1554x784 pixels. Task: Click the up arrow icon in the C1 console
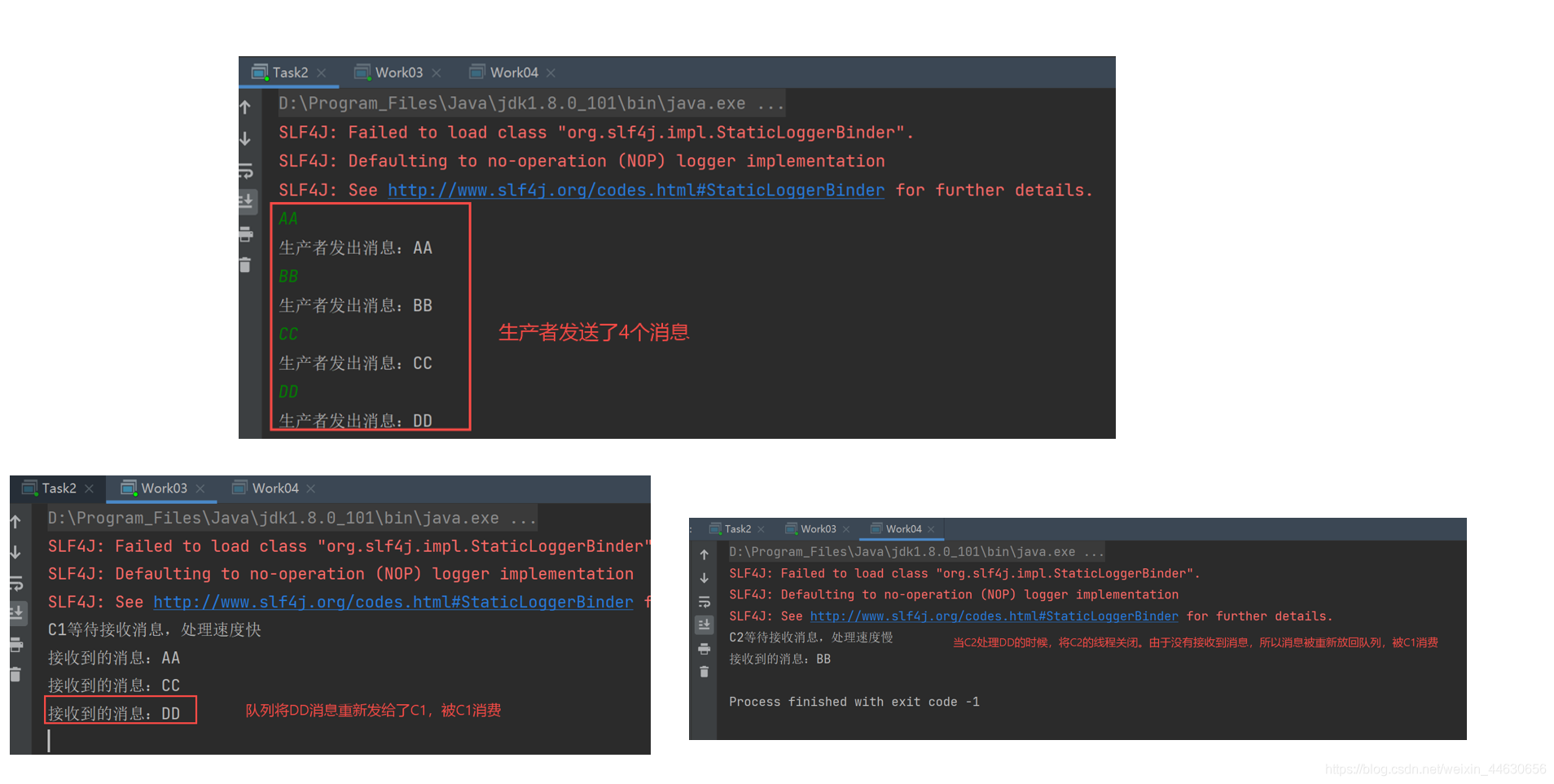15,522
